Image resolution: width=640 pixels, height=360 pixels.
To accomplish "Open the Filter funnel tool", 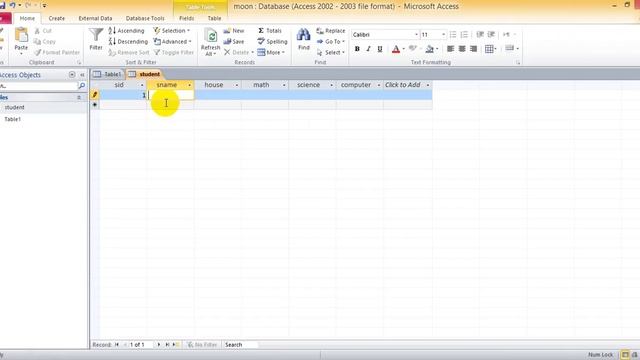I will (96, 40).
